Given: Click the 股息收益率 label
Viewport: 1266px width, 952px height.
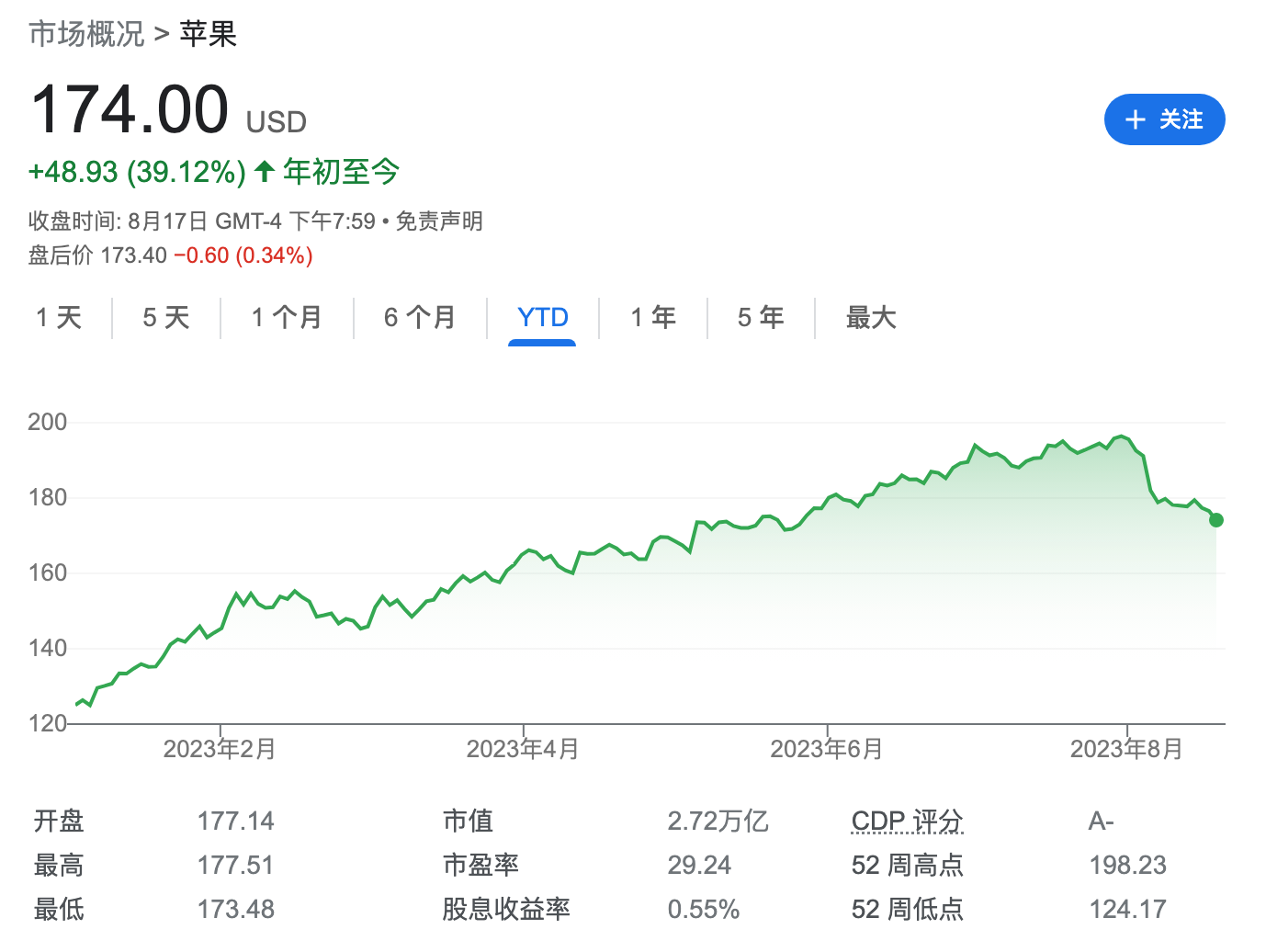Looking at the screenshot, I should 506,909.
